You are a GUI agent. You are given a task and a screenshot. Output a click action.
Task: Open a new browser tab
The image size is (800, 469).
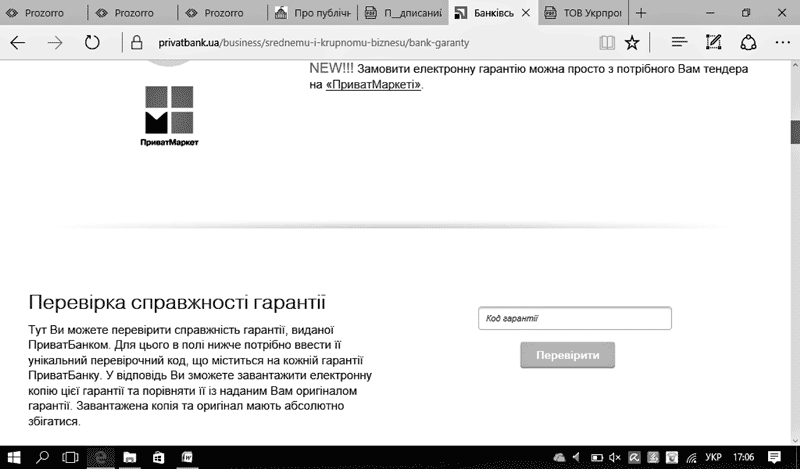tap(641, 14)
